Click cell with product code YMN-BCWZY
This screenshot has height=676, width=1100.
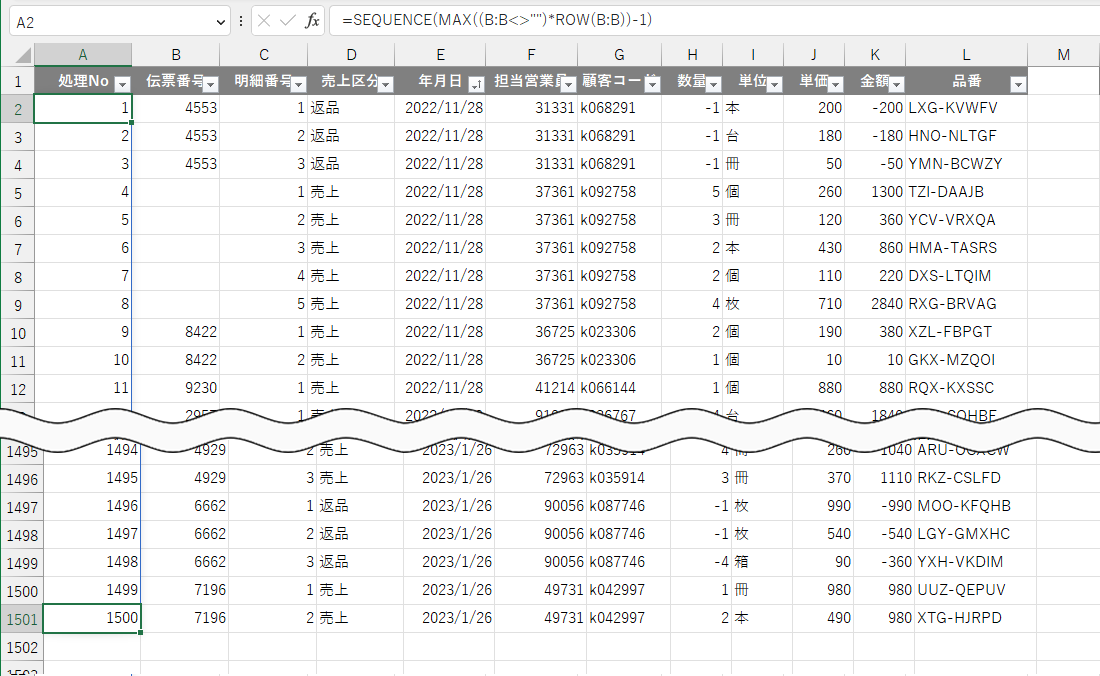point(966,164)
